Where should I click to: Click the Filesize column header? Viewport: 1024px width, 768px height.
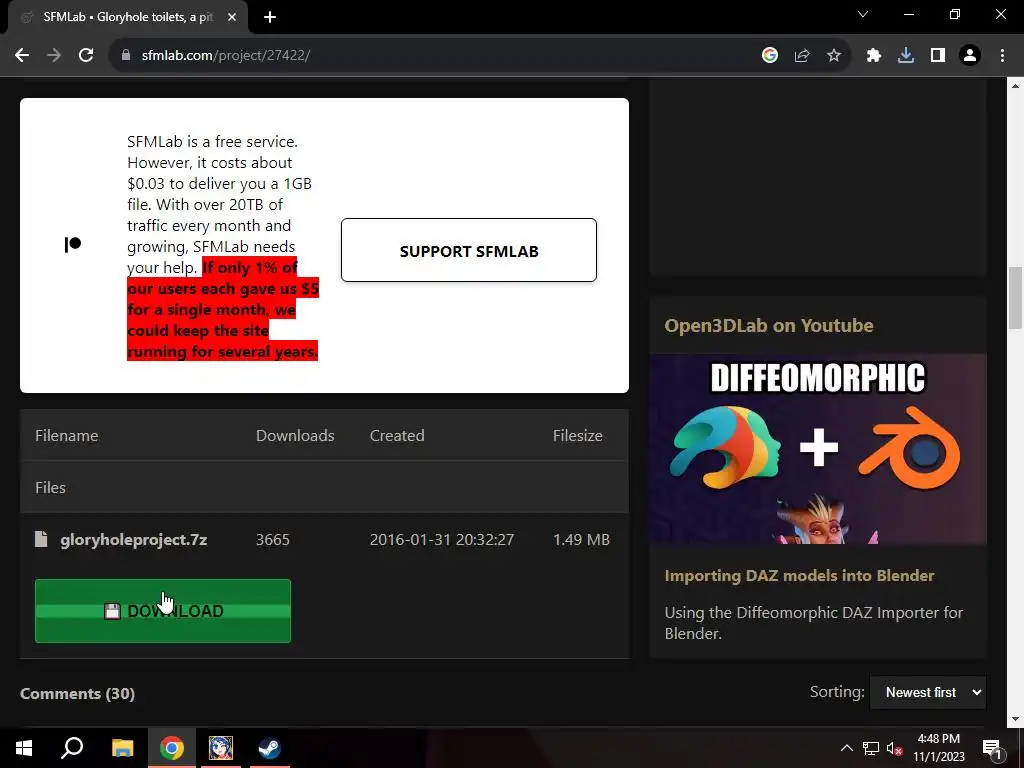pyautogui.click(x=578, y=436)
